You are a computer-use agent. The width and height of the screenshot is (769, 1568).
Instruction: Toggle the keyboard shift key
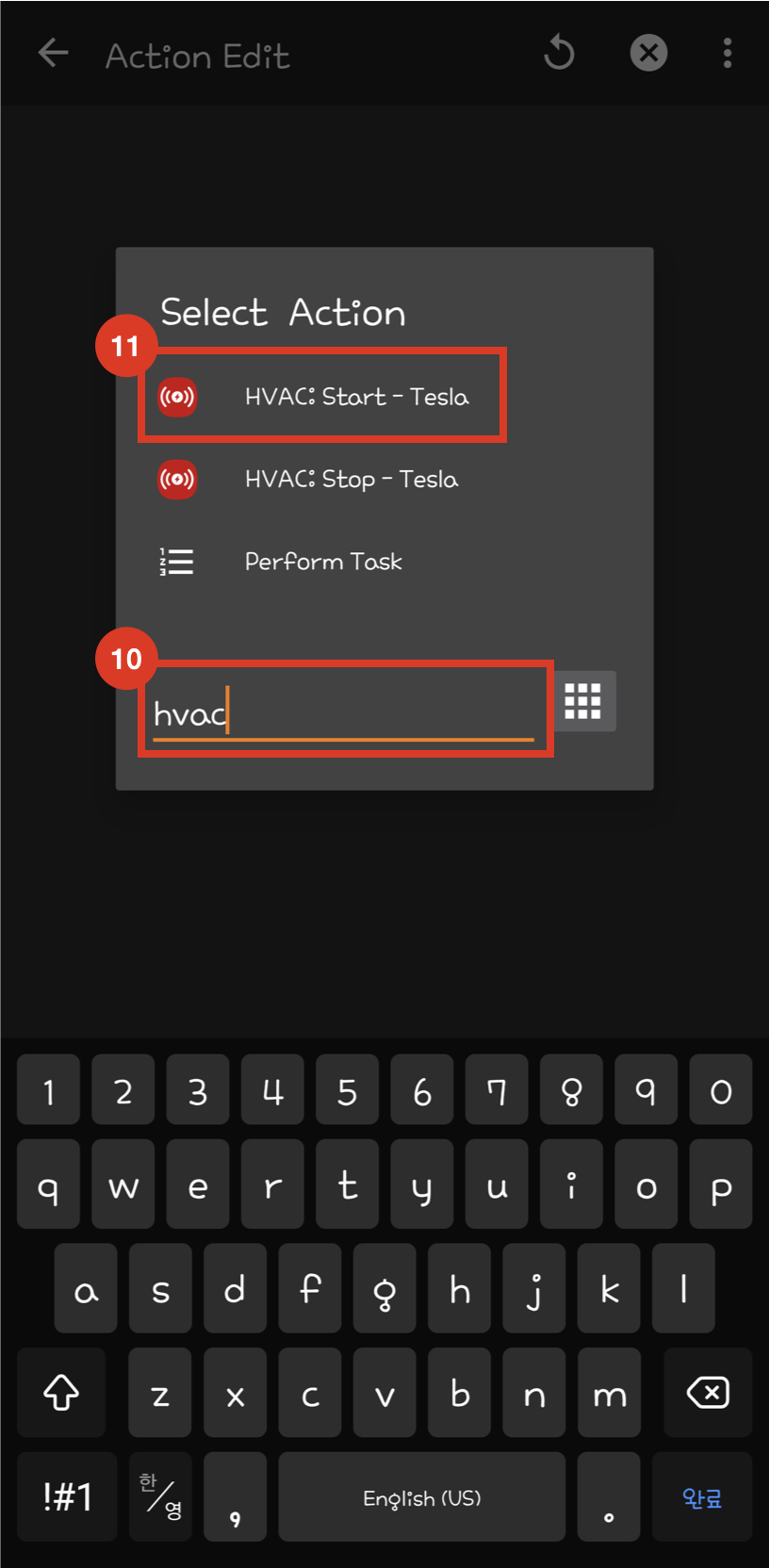coord(61,1392)
